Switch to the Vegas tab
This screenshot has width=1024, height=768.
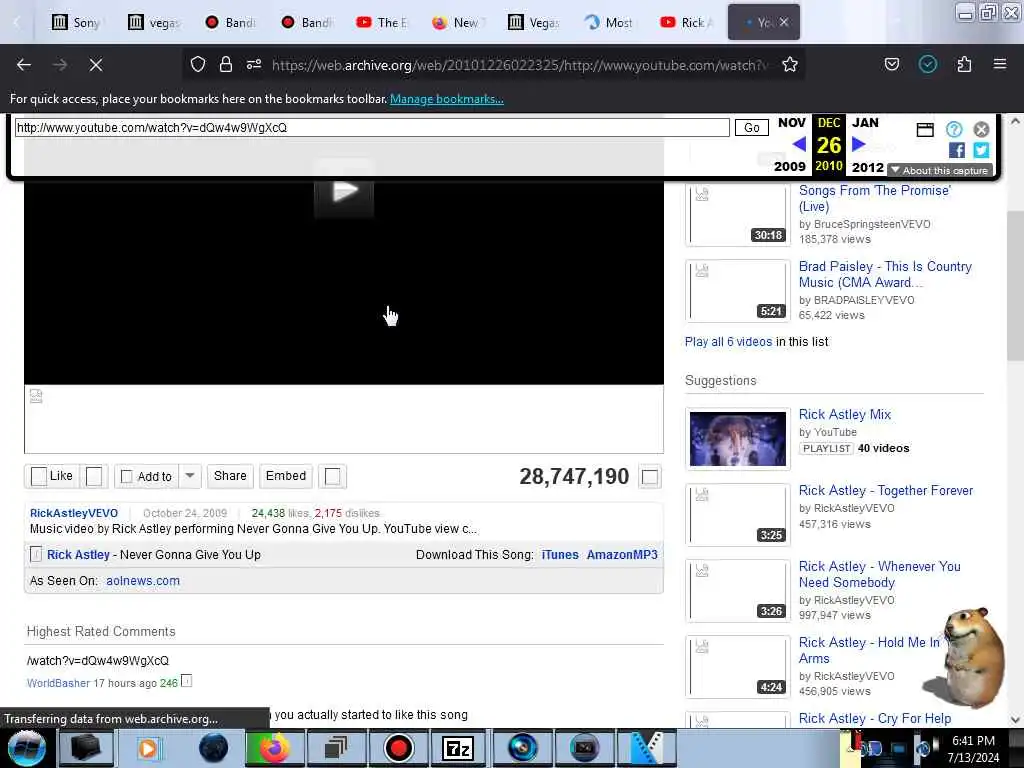534,22
